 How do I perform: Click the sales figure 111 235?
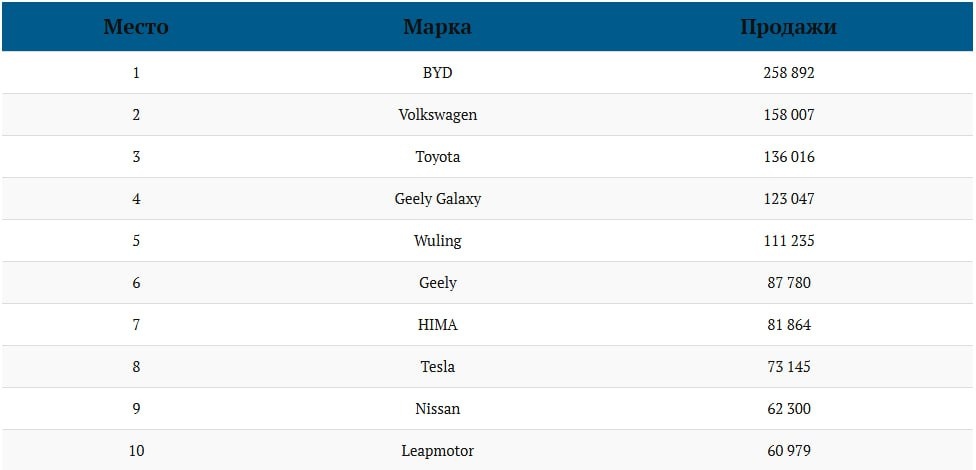coord(789,241)
